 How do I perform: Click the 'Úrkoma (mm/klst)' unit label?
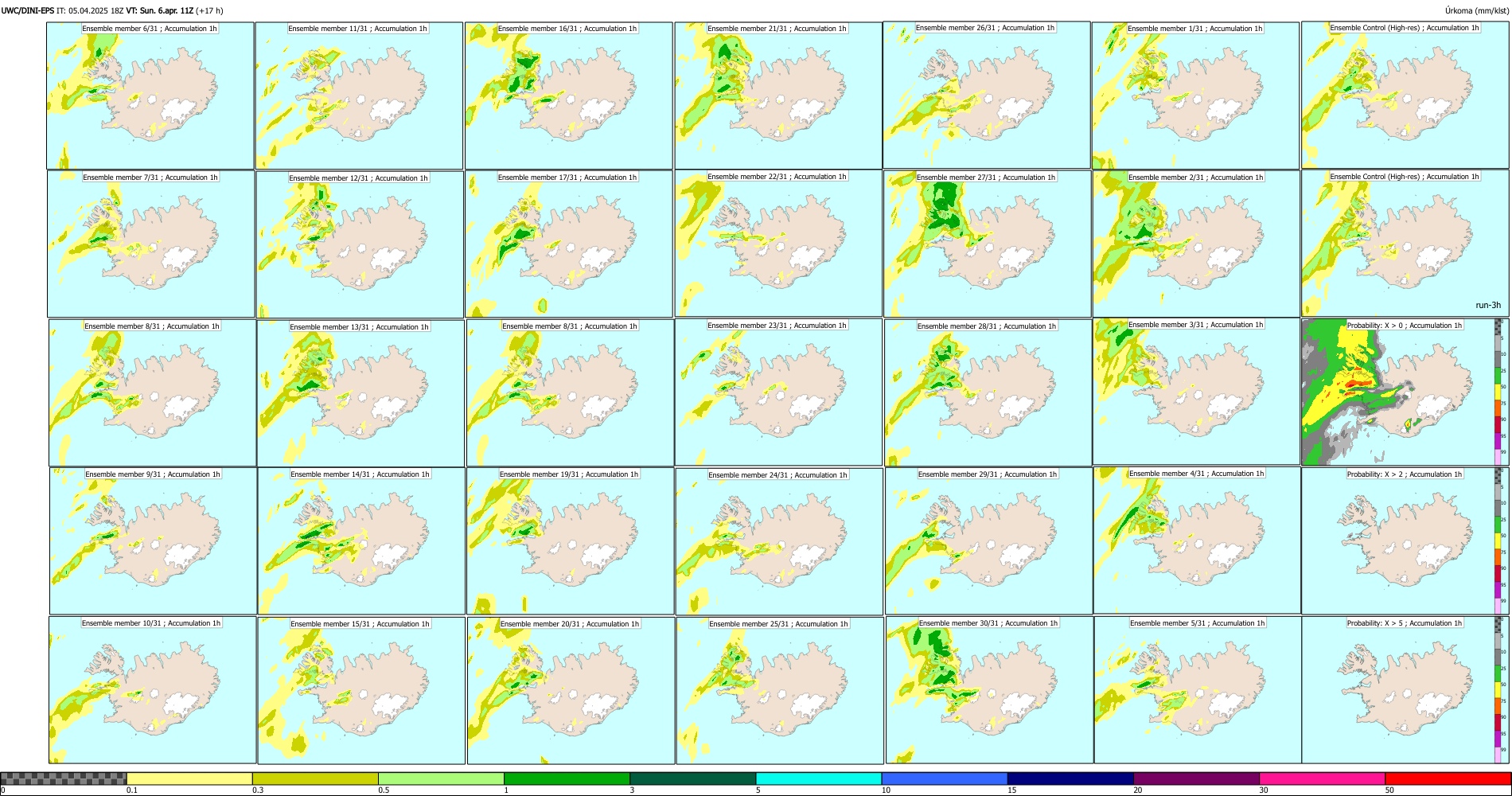click(x=1477, y=11)
